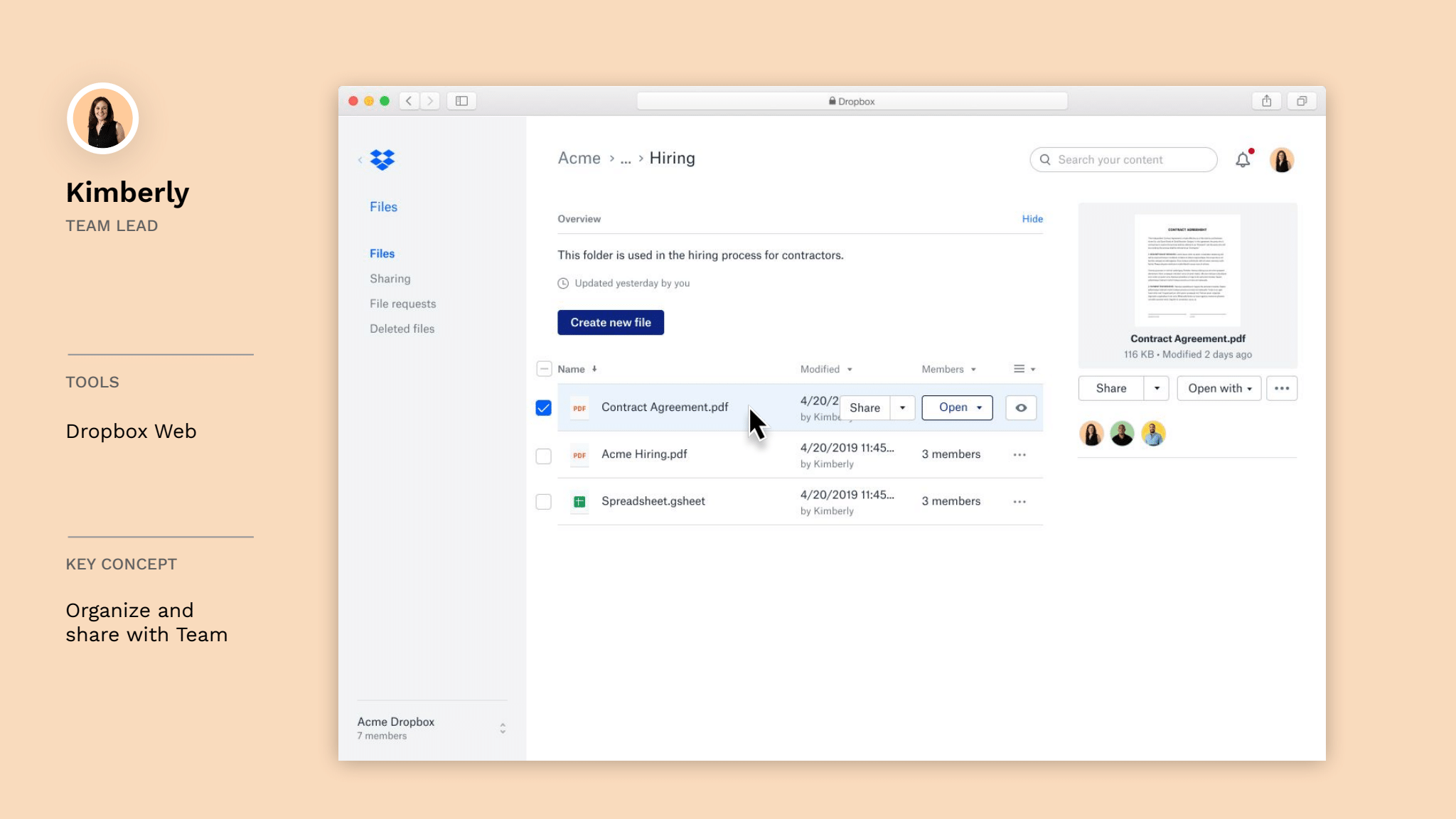Open the more options menu for Spreadsheet.gsheet
This screenshot has width=1456, height=819.
point(1019,502)
